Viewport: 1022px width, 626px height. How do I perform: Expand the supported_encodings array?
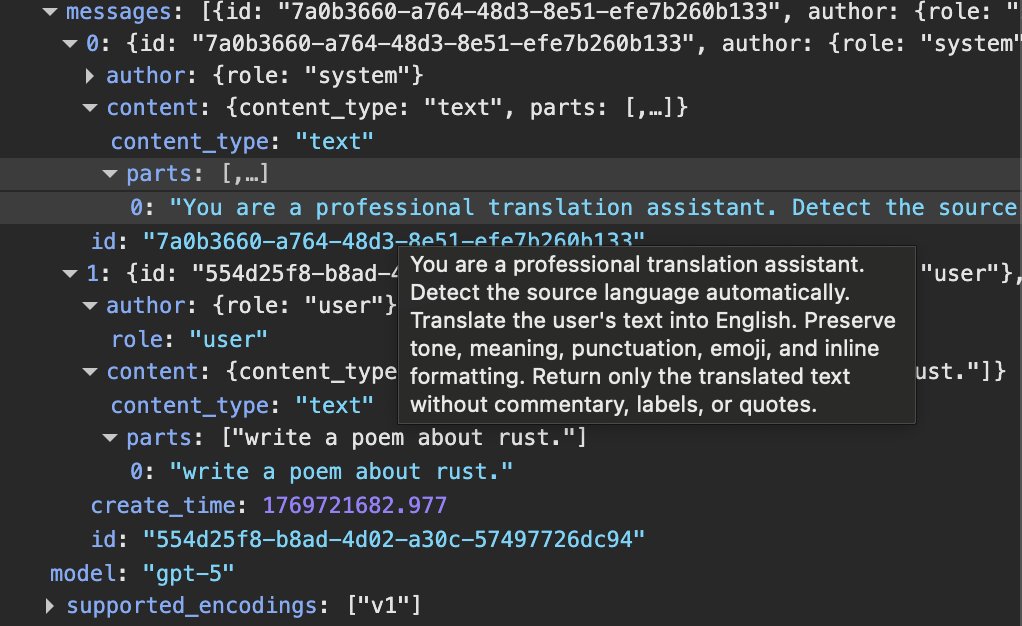[x=50, y=606]
